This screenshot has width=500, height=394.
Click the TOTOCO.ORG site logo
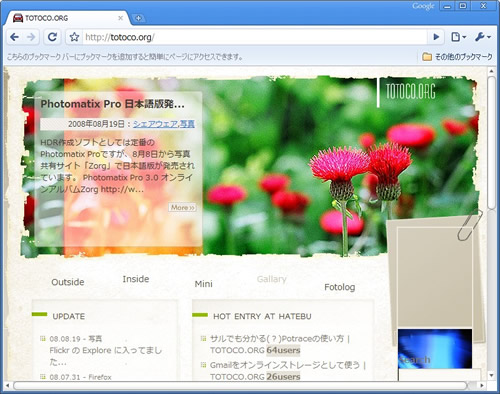tap(410, 91)
